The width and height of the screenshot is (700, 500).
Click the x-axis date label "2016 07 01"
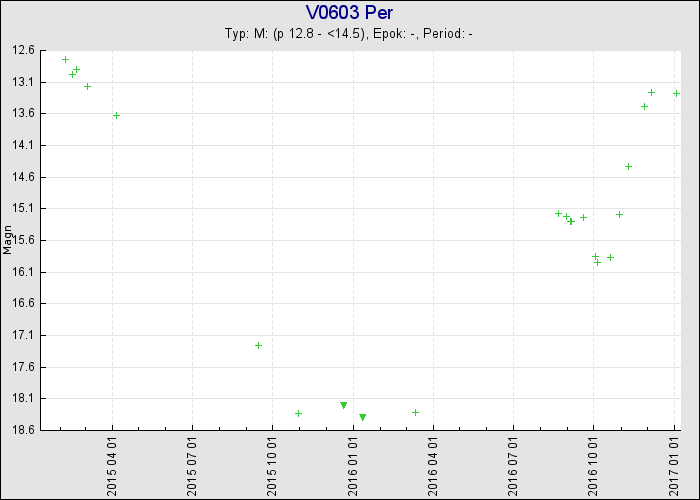[x=513, y=467]
